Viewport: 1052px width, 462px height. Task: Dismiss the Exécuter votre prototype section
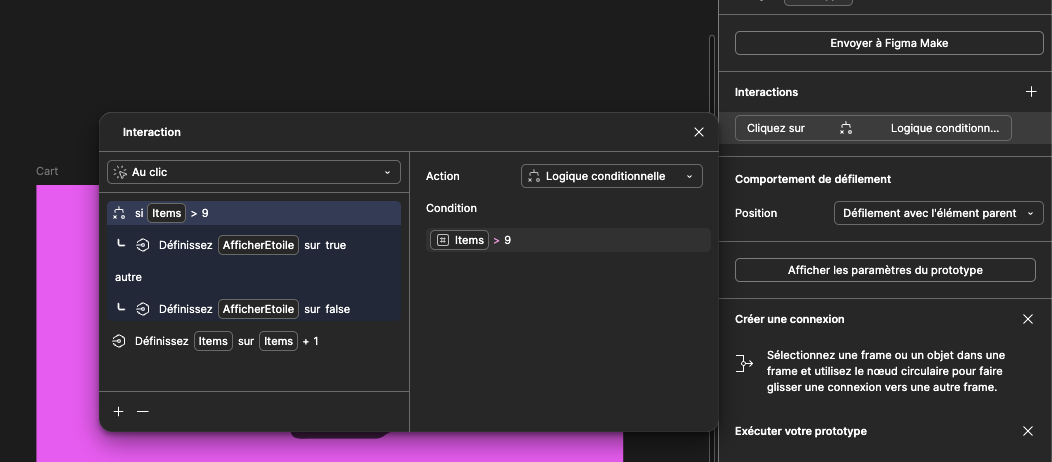pyautogui.click(x=1028, y=431)
